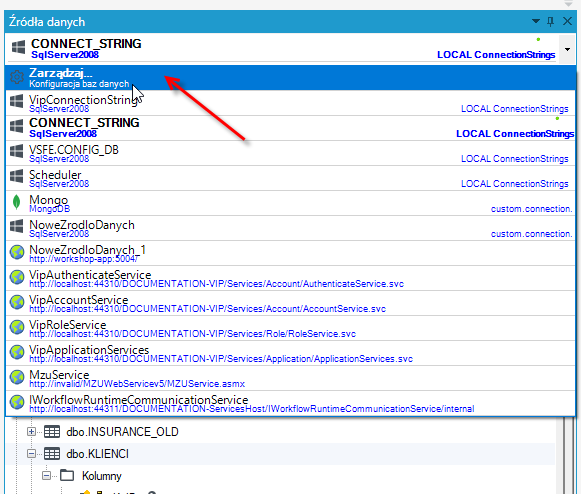Select NoweZrodloDanych_1 web source
Screen dimensions: 581x494
[290, 253]
